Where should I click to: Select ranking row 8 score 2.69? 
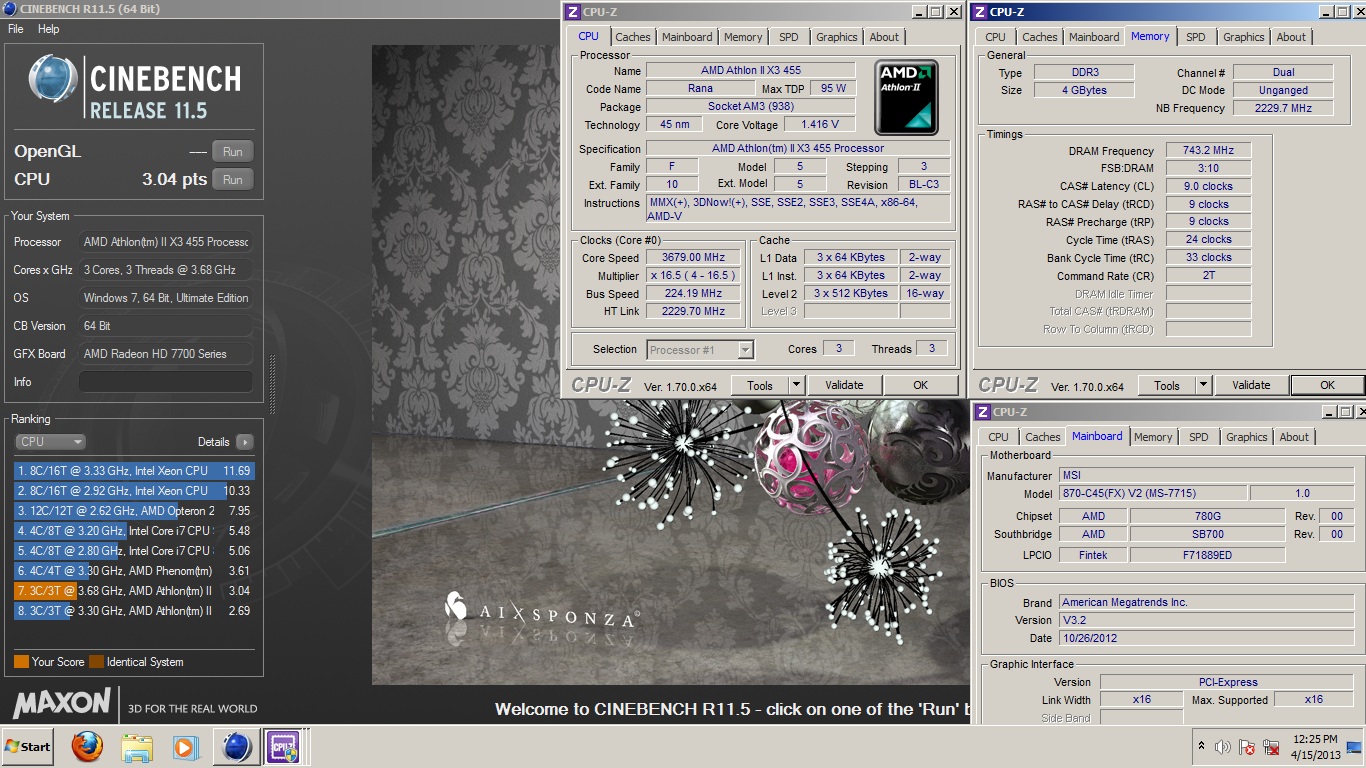coord(134,611)
